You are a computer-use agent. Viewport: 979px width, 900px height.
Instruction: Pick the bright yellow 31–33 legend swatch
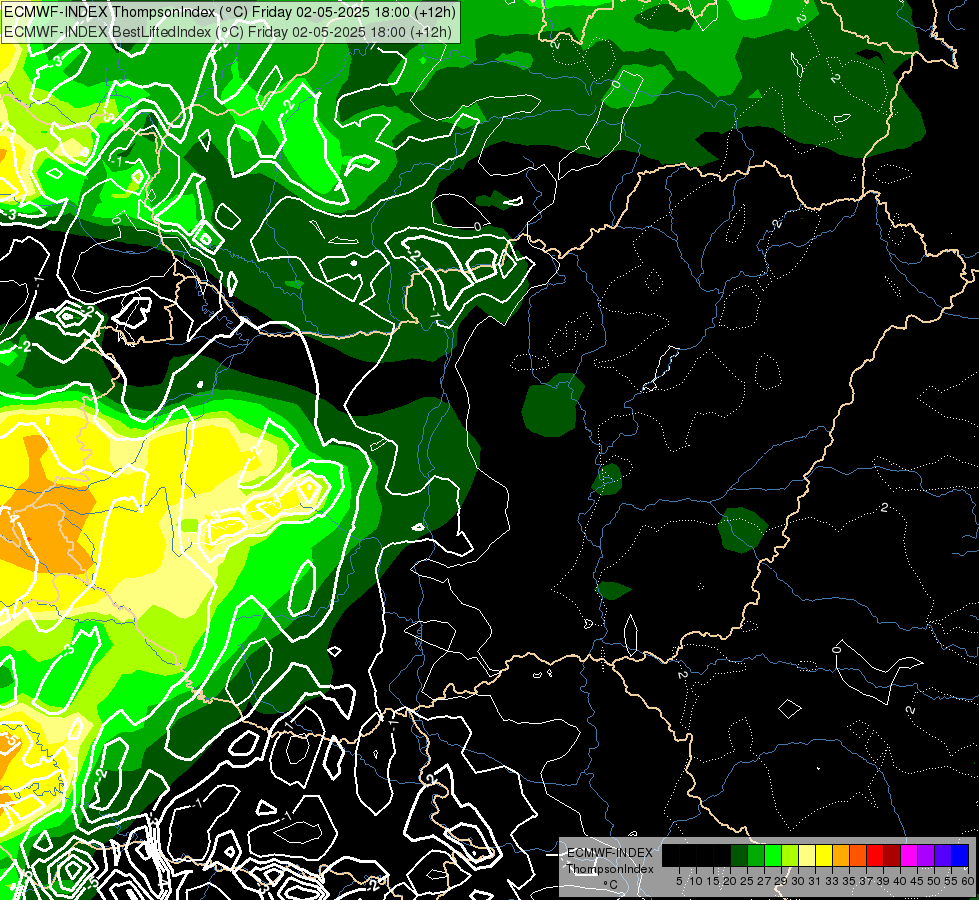(x=824, y=855)
